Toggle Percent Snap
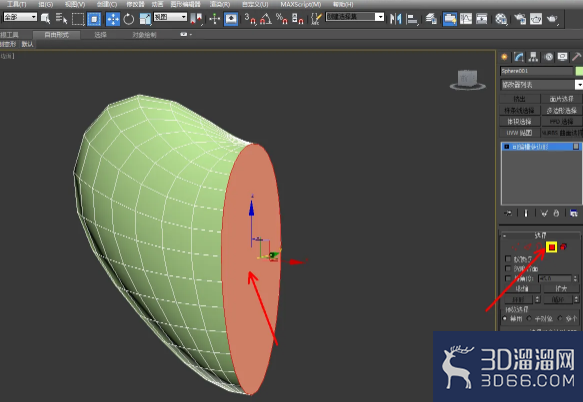 [281, 19]
